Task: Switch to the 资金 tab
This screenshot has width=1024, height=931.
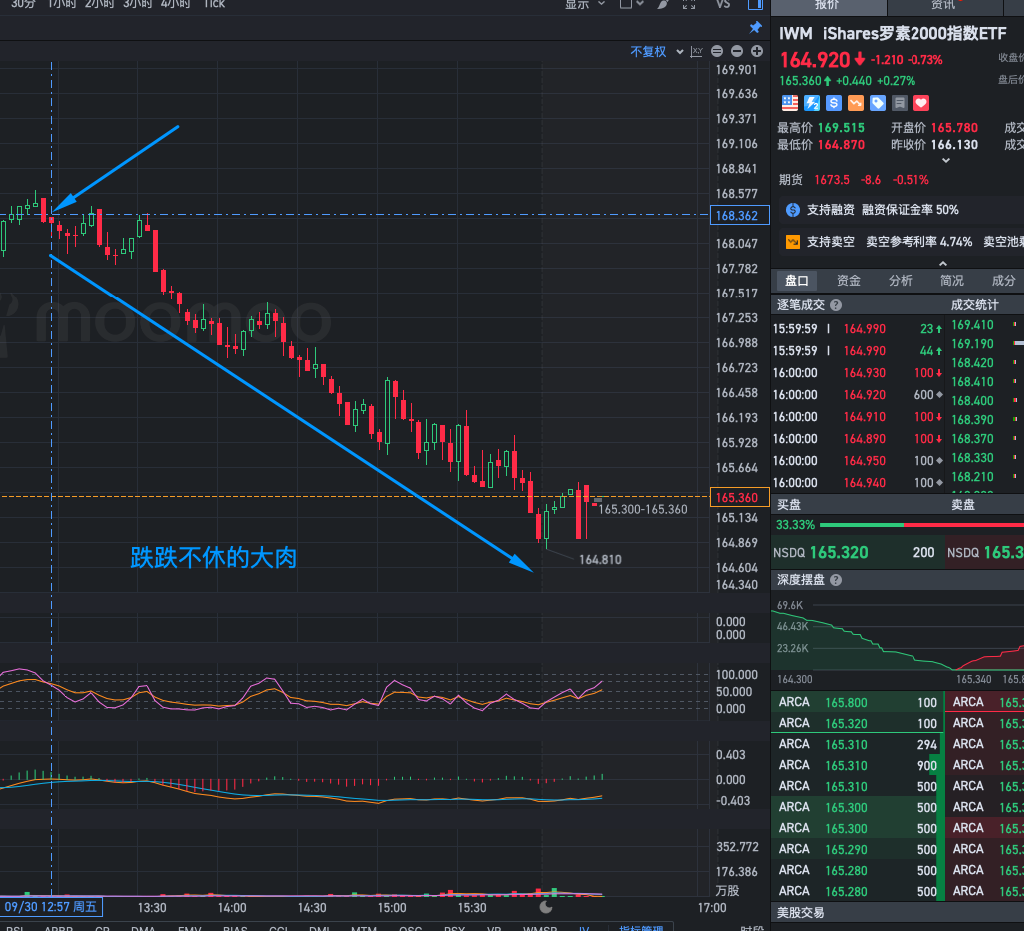Action: pyautogui.click(x=849, y=281)
